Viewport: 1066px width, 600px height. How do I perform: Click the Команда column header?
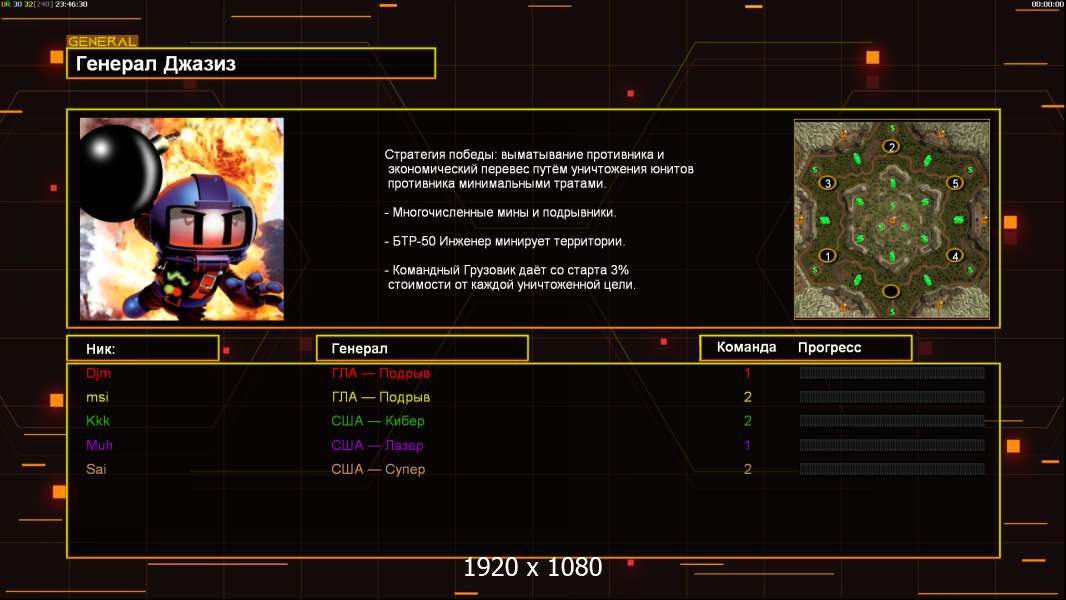point(746,347)
